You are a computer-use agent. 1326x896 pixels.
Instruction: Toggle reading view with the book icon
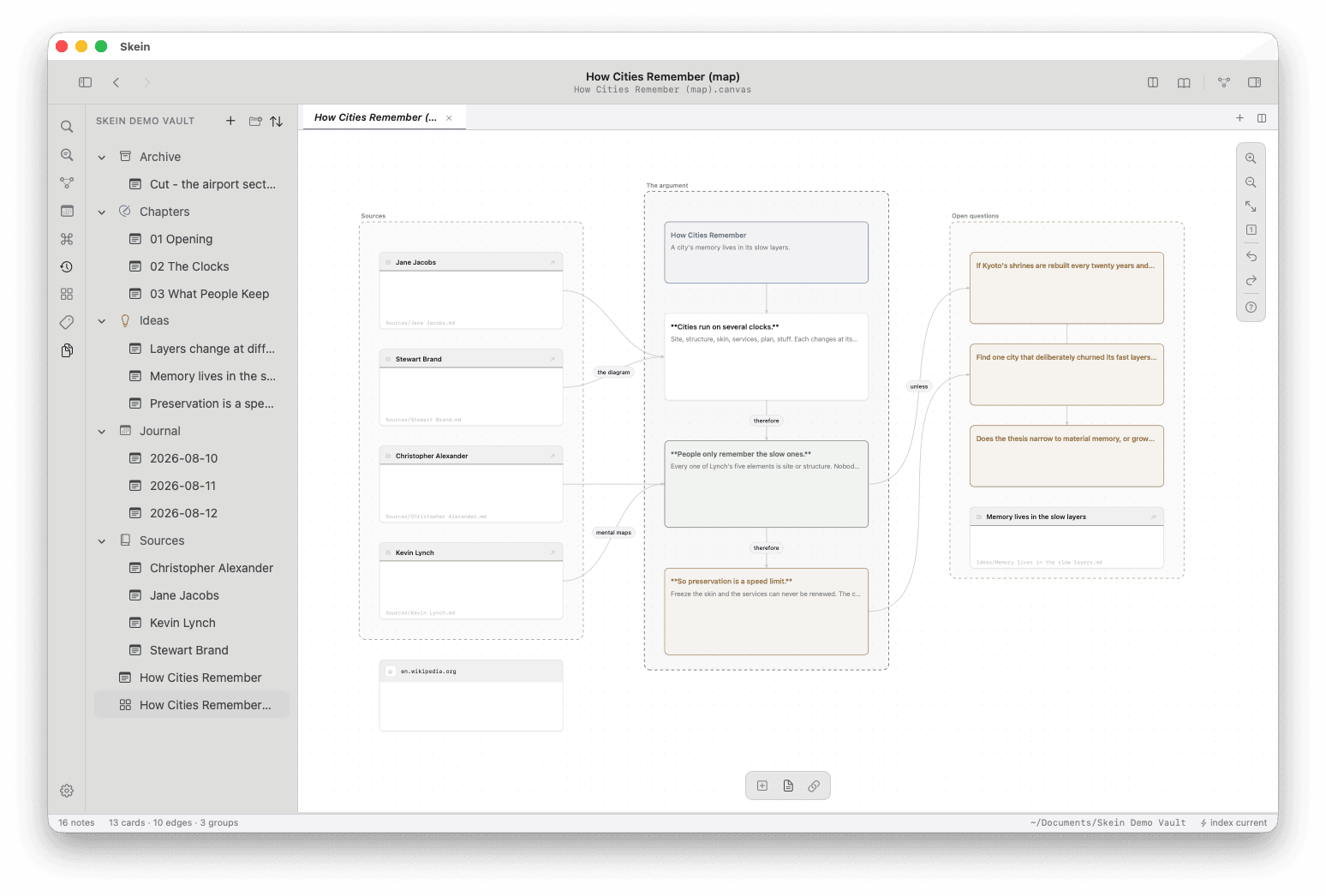[x=1184, y=82]
